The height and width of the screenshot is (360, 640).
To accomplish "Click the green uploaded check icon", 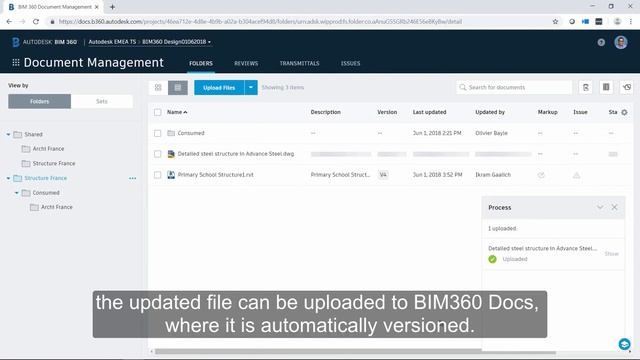I will tap(492, 259).
